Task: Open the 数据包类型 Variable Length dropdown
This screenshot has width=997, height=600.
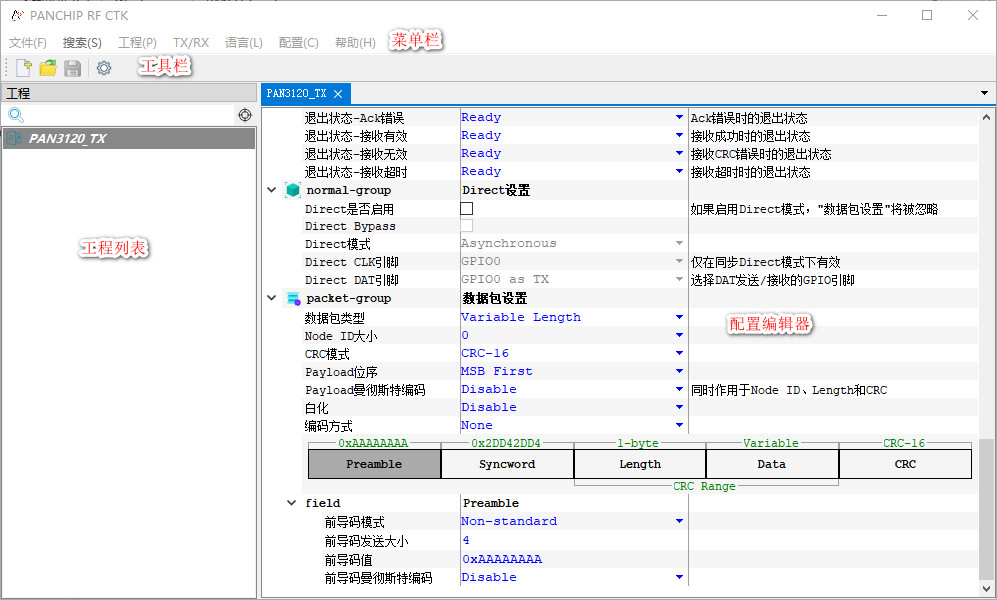Action: point(679,317)
